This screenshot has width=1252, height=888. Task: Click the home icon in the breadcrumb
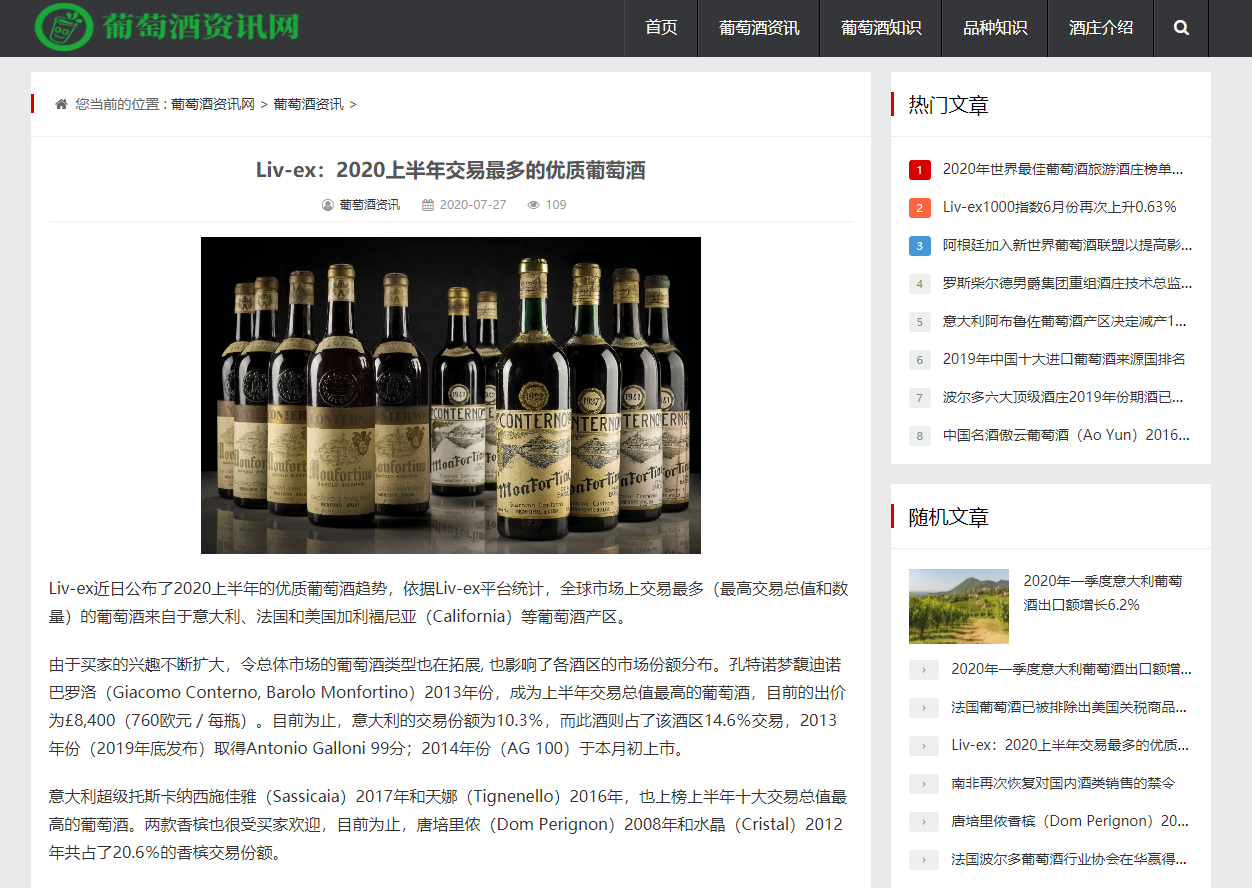click(x=61, y=104)
